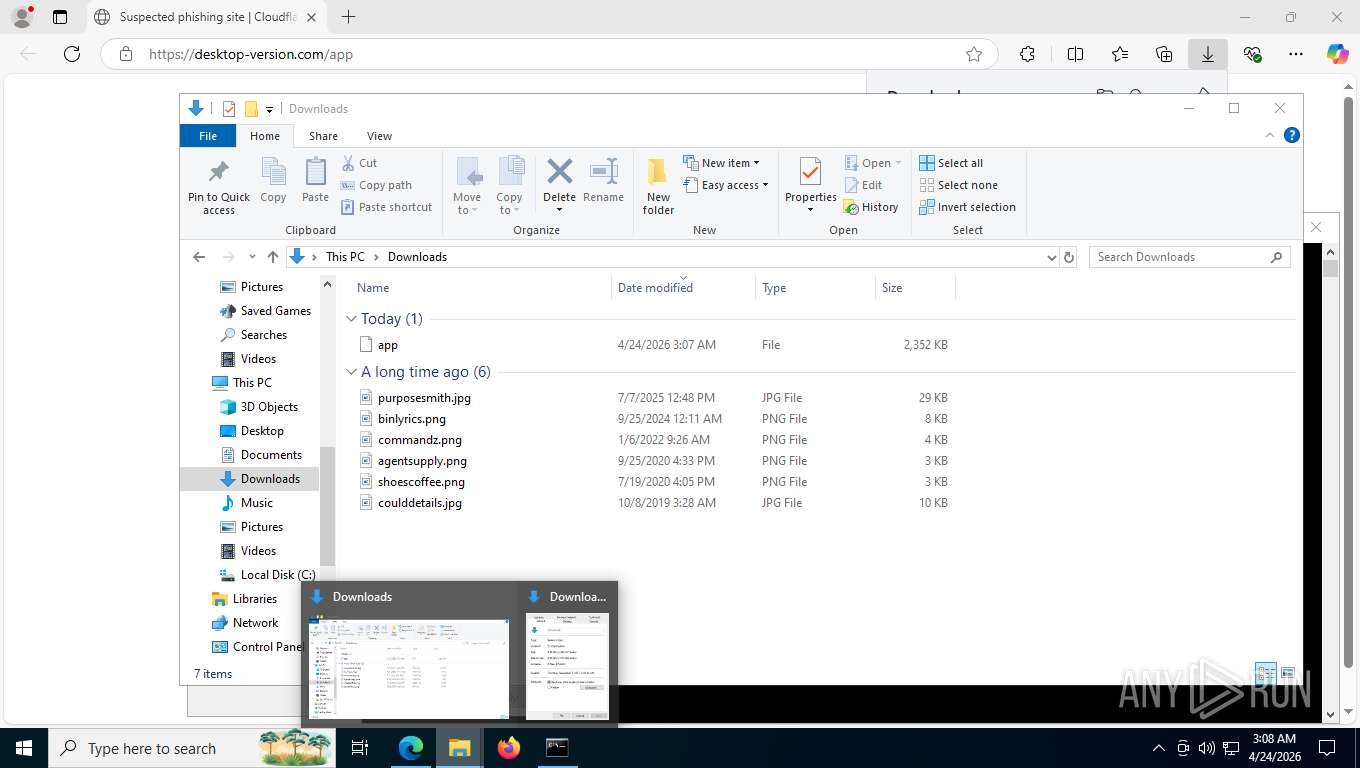This screenshot has width=1360, height=768.
Task: Switch to the Share ribbon tab
Action: (323, 136)
